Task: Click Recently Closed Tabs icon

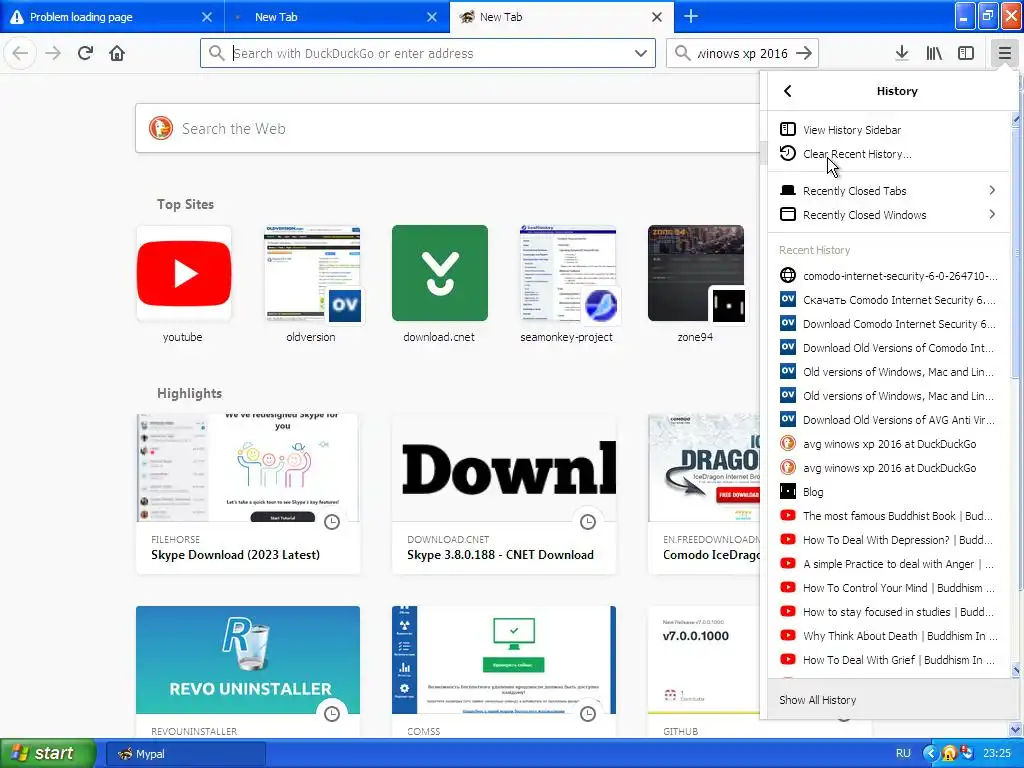Action: coord(788,191)
